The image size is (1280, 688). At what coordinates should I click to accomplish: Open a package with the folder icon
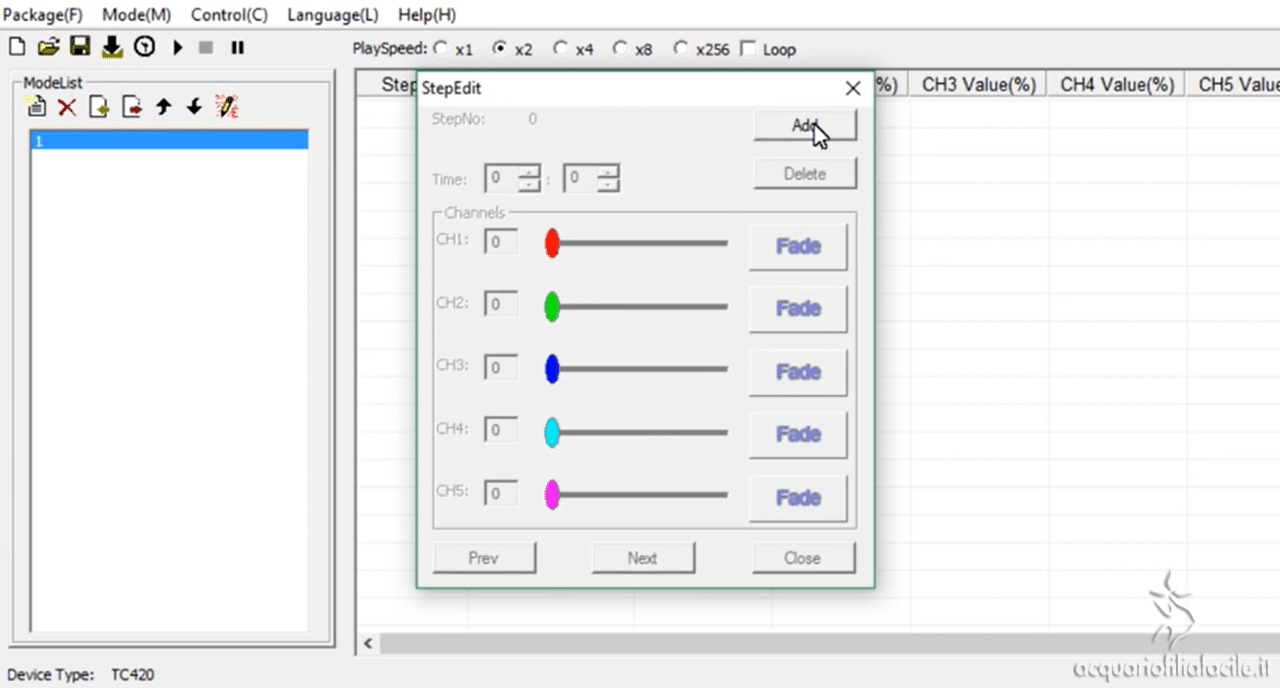click(48, 47)
